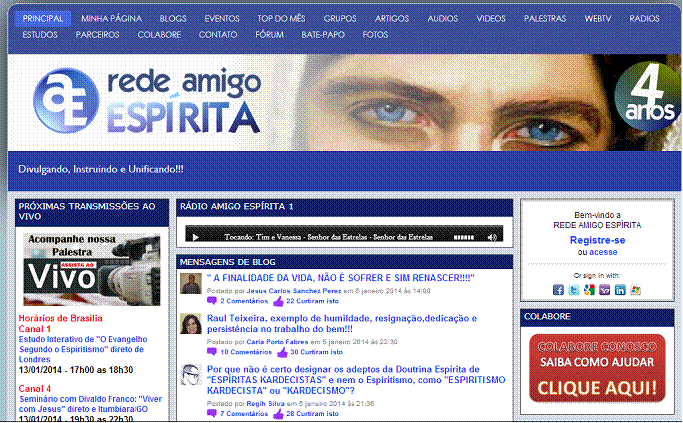Open author link Jesus Carlos Sanchez Perez

click(x=294, y=291)
